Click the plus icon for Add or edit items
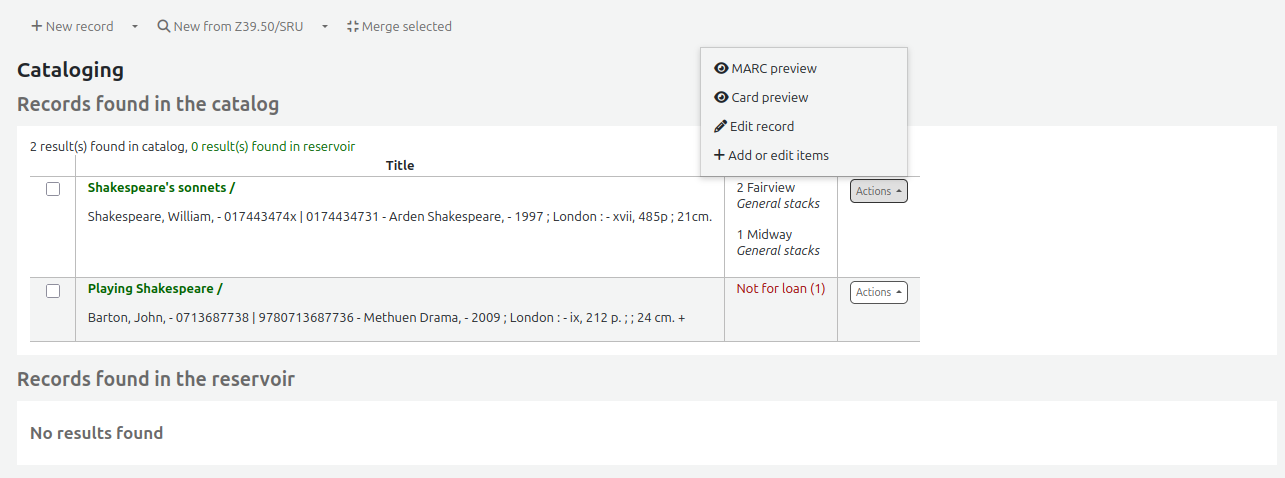Viewport: 1285px width, 478px height. (x=719, y=156)
